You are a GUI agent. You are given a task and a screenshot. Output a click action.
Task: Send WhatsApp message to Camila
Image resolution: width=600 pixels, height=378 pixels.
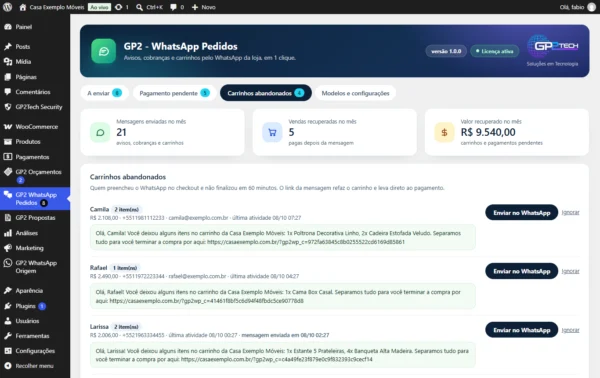pyautogui.click(x=522, y=212)
